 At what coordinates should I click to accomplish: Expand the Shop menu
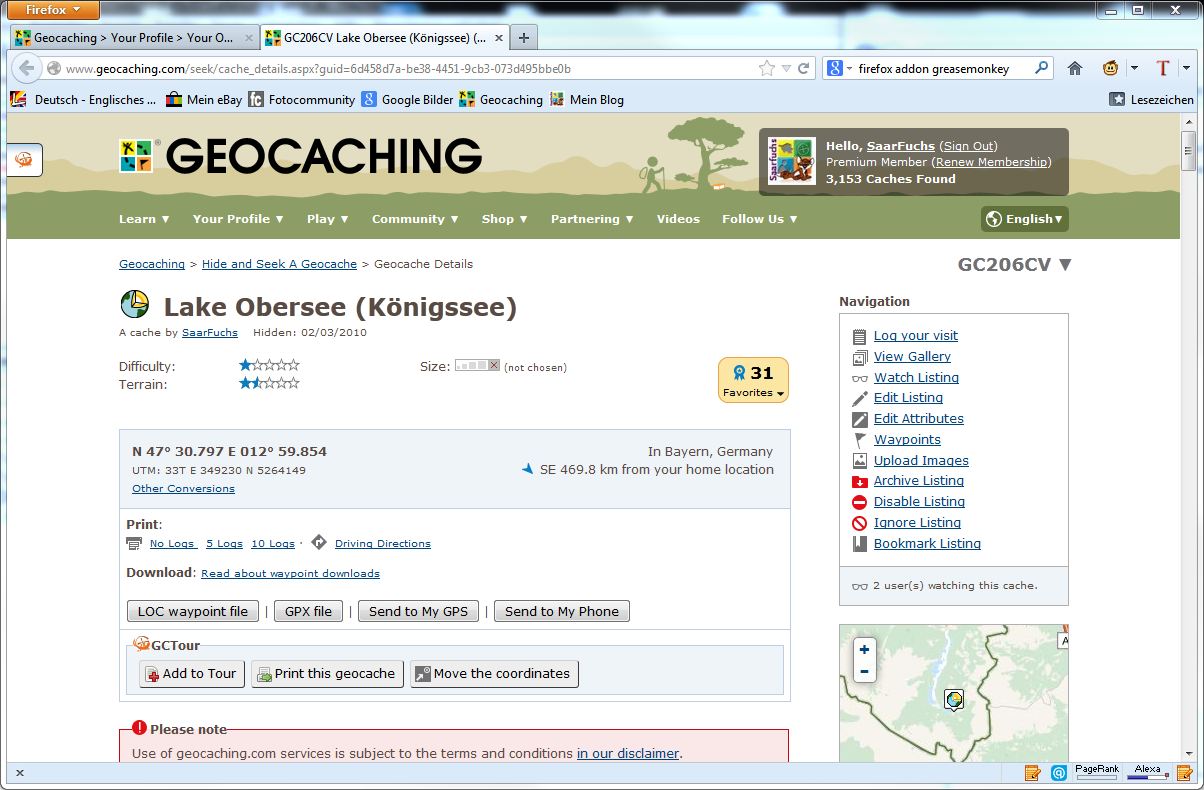(x=505, y=219)
